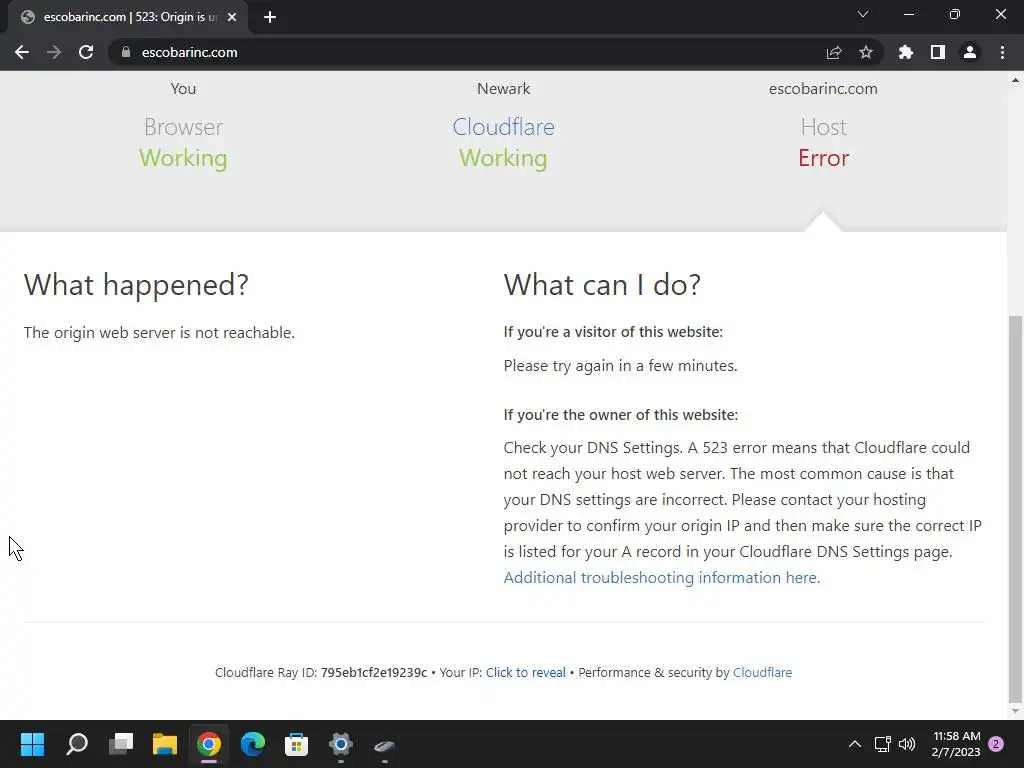
Task: Click to reveal your IP address
Action: coord(526,672)
